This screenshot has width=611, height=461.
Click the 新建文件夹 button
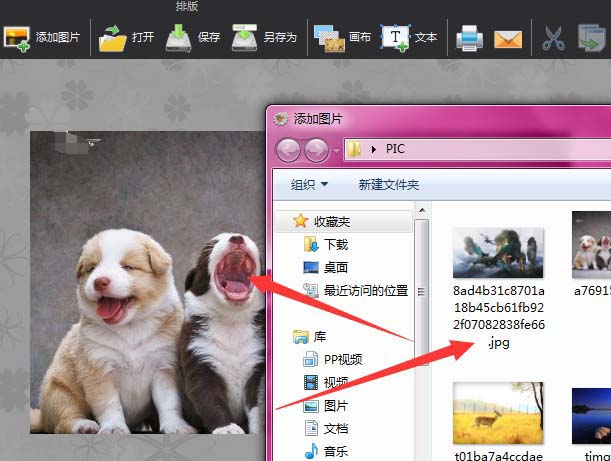click(388, 184)
